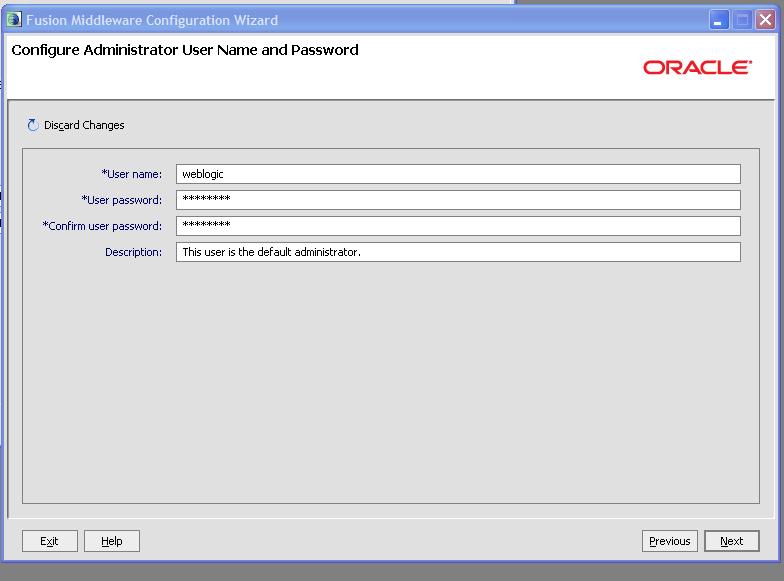Click the Discard Changes label

(x=84, y=125)
